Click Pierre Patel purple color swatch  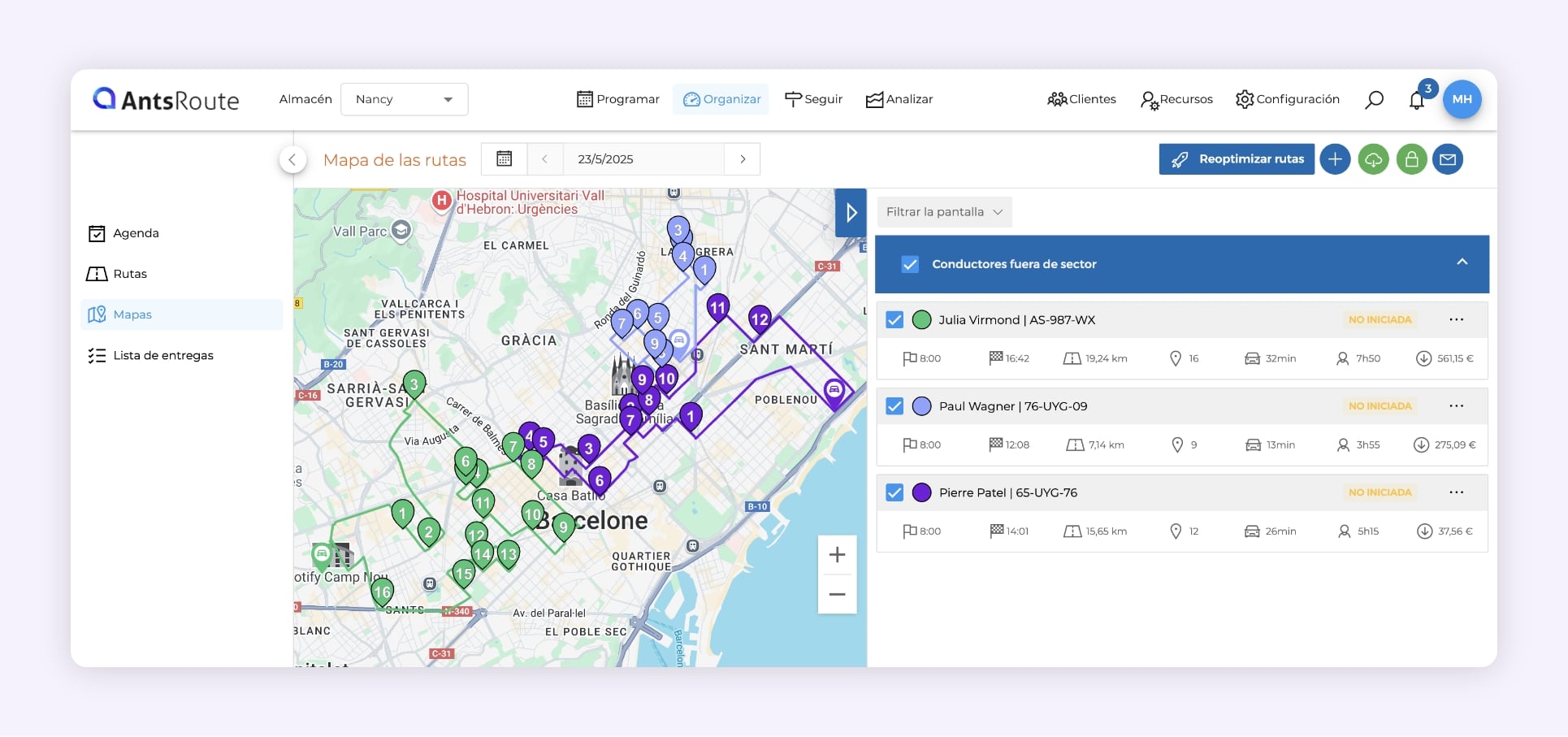tap(921, 492)
